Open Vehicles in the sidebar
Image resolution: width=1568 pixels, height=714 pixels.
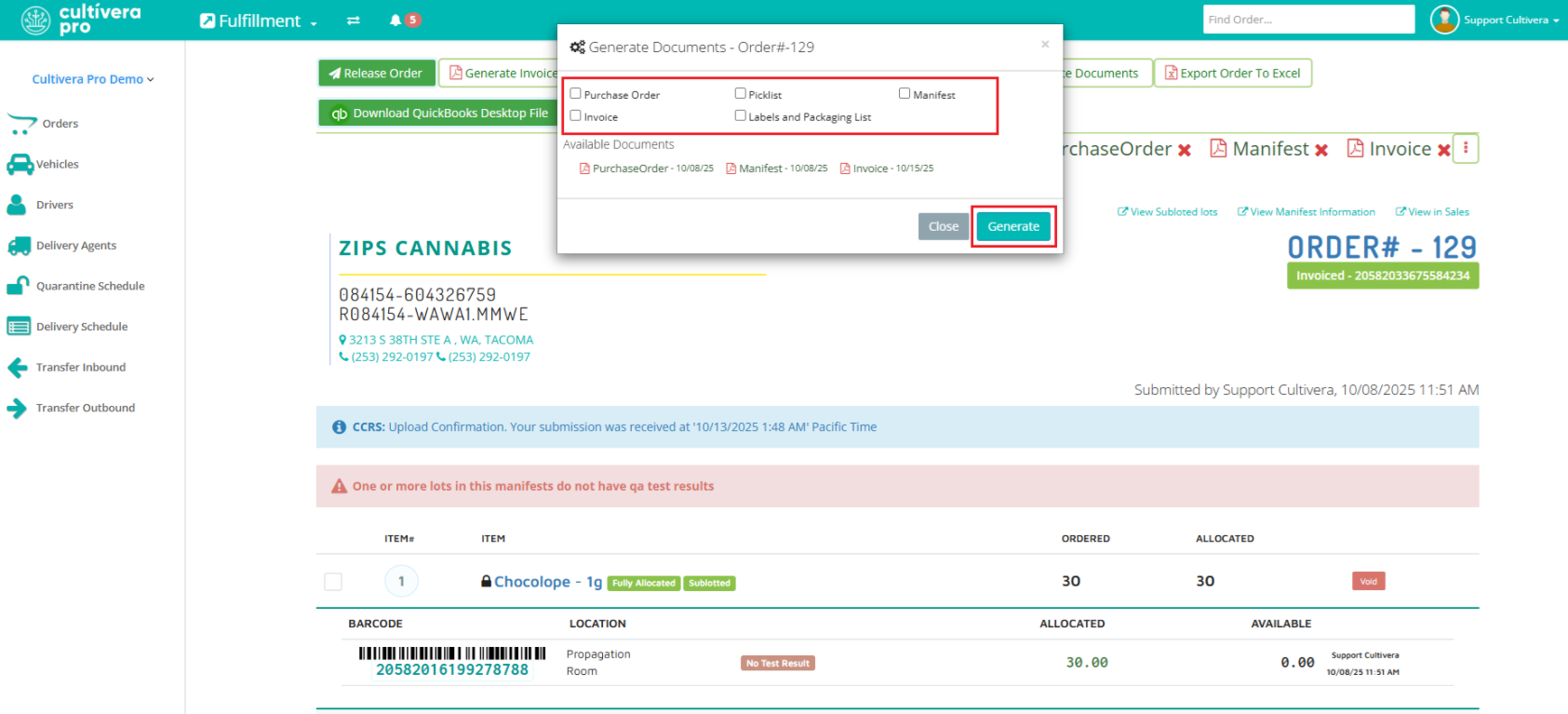click(x=58, y=165)
